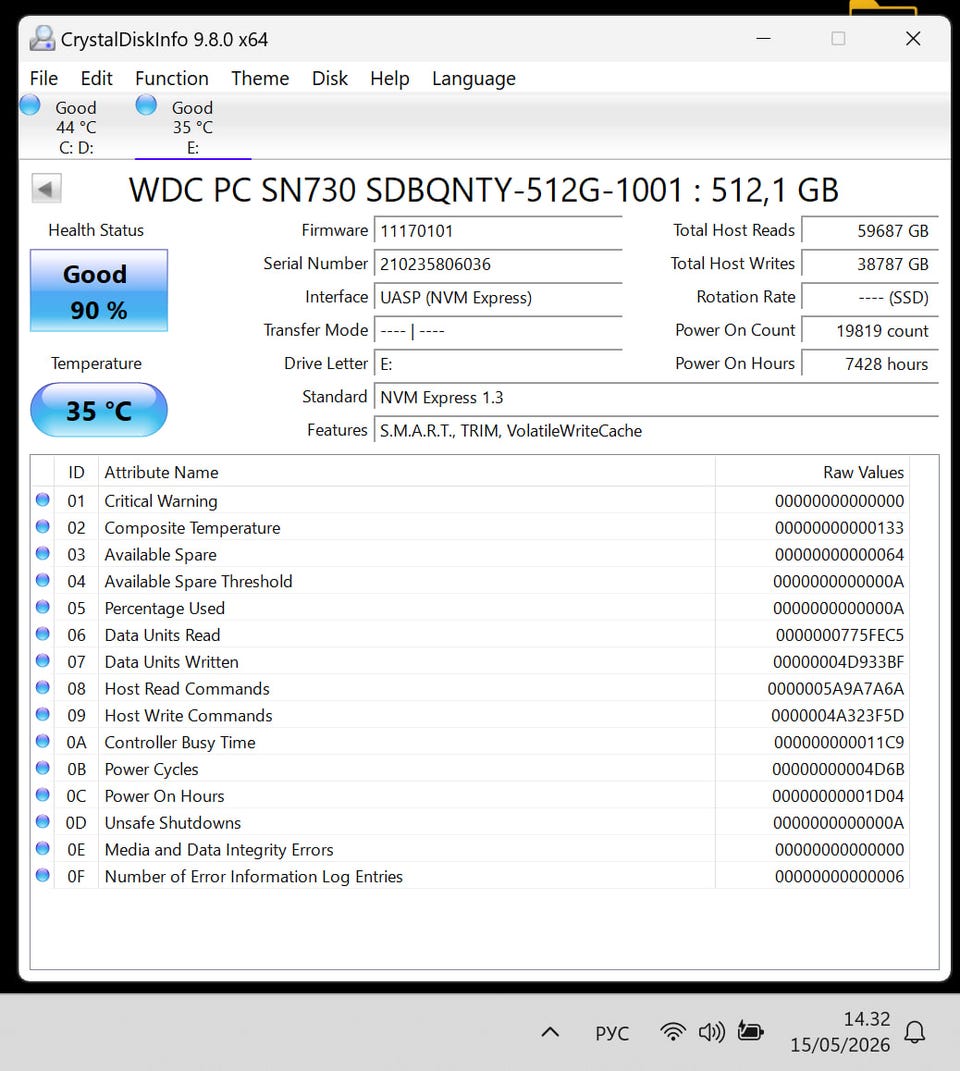
Task: Click status orb of Host Write Commands row
Action: (42, 714)
